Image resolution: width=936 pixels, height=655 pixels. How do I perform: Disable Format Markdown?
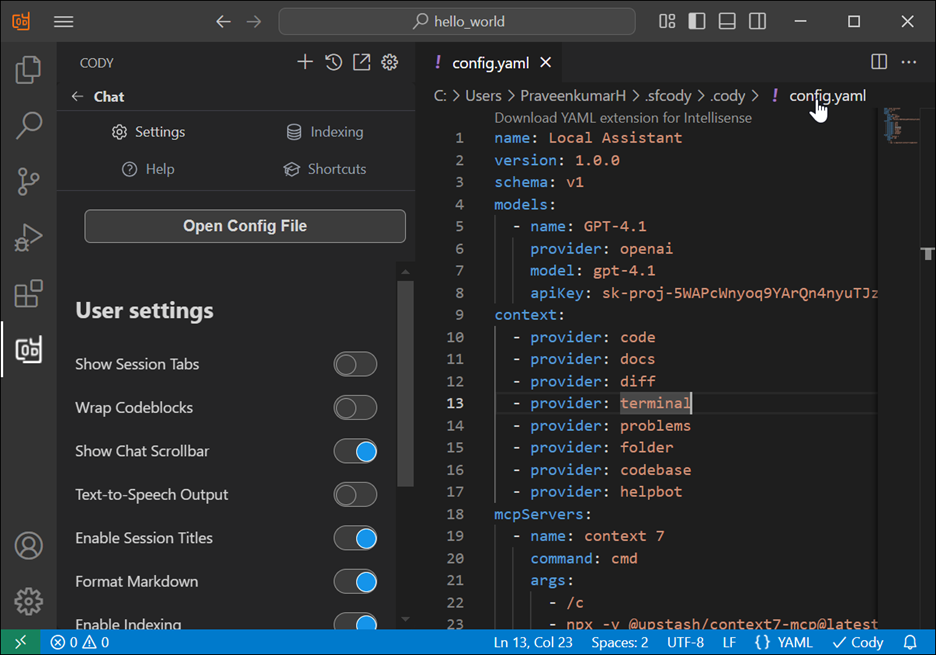(x=355, y=581)
